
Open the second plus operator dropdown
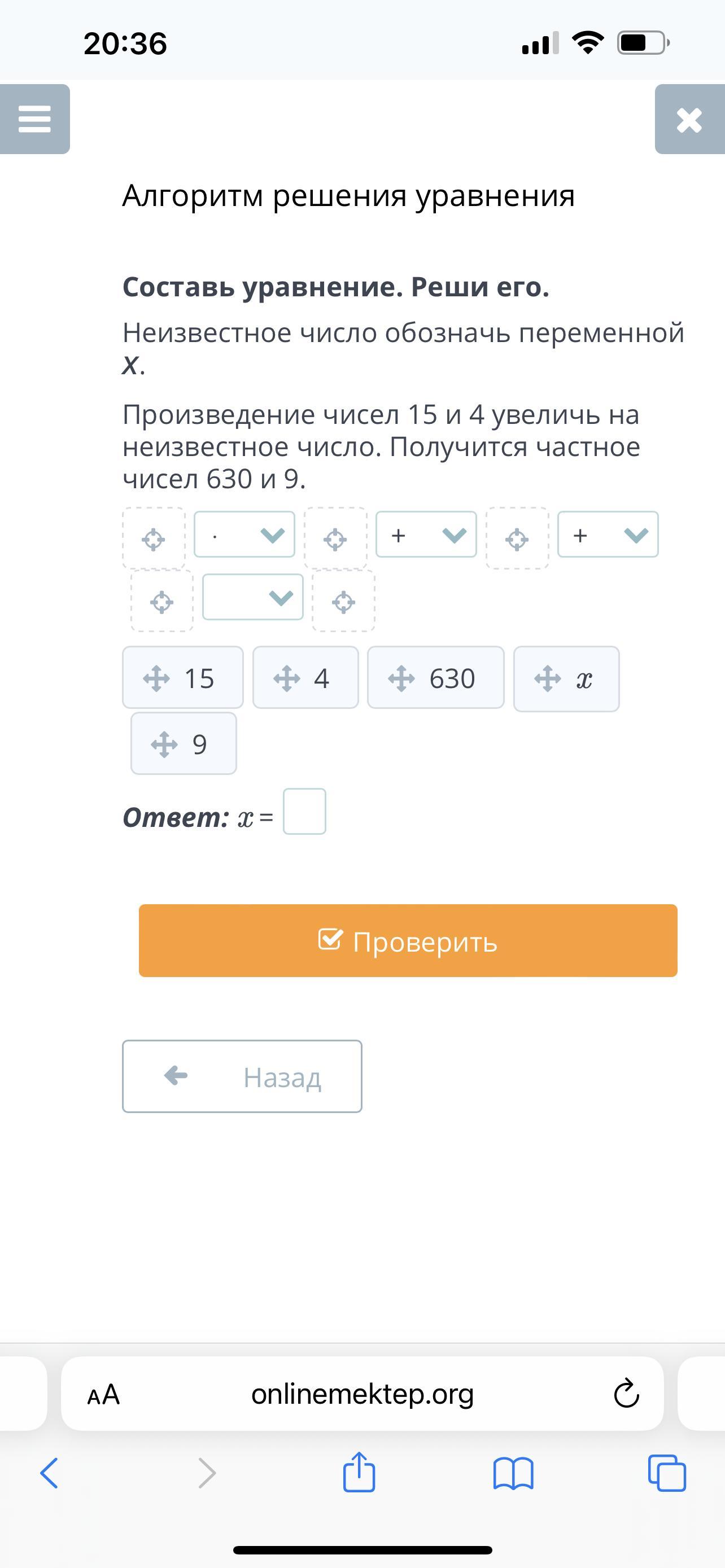[x=608, y=535]
